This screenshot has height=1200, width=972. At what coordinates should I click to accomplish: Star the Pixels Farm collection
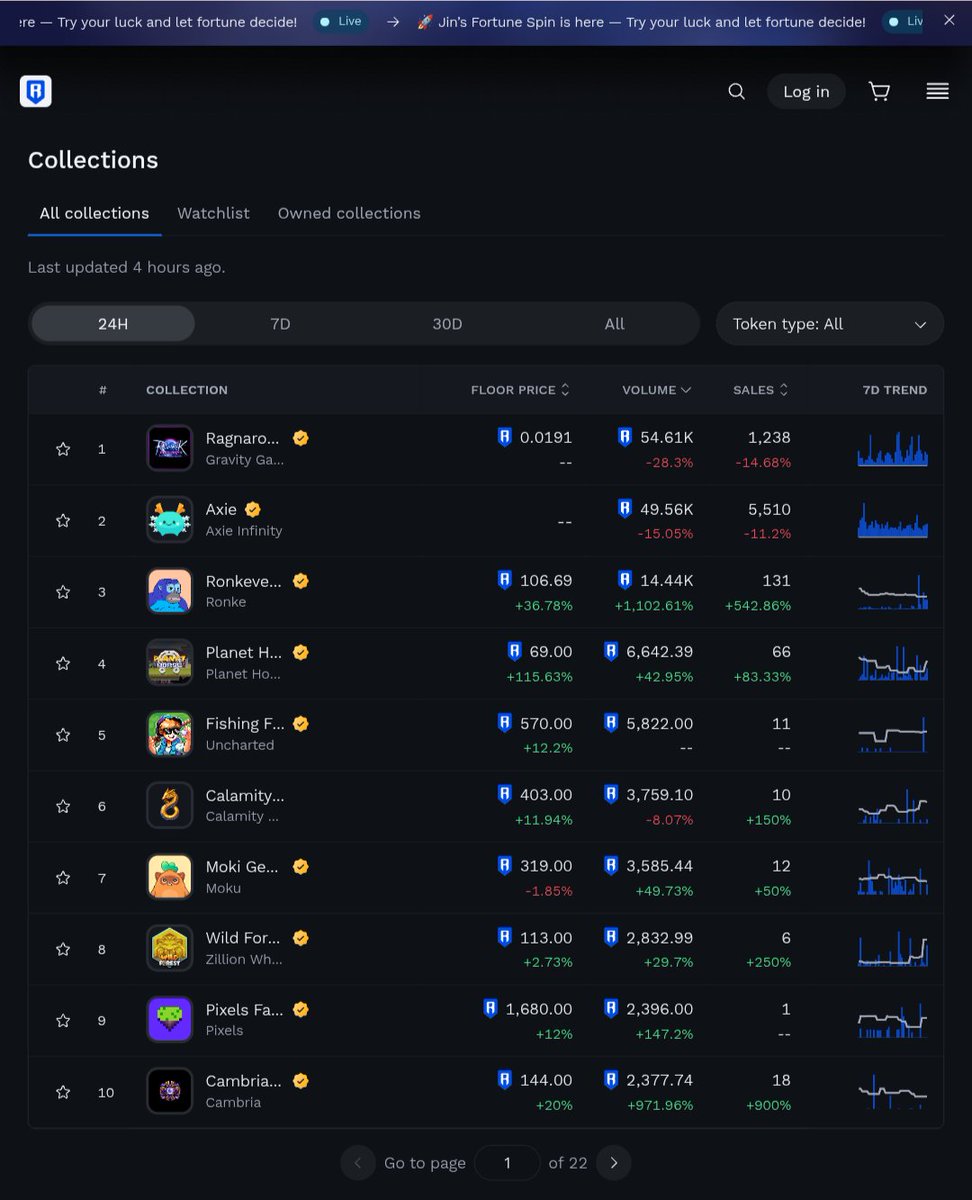click(63, 1021)
